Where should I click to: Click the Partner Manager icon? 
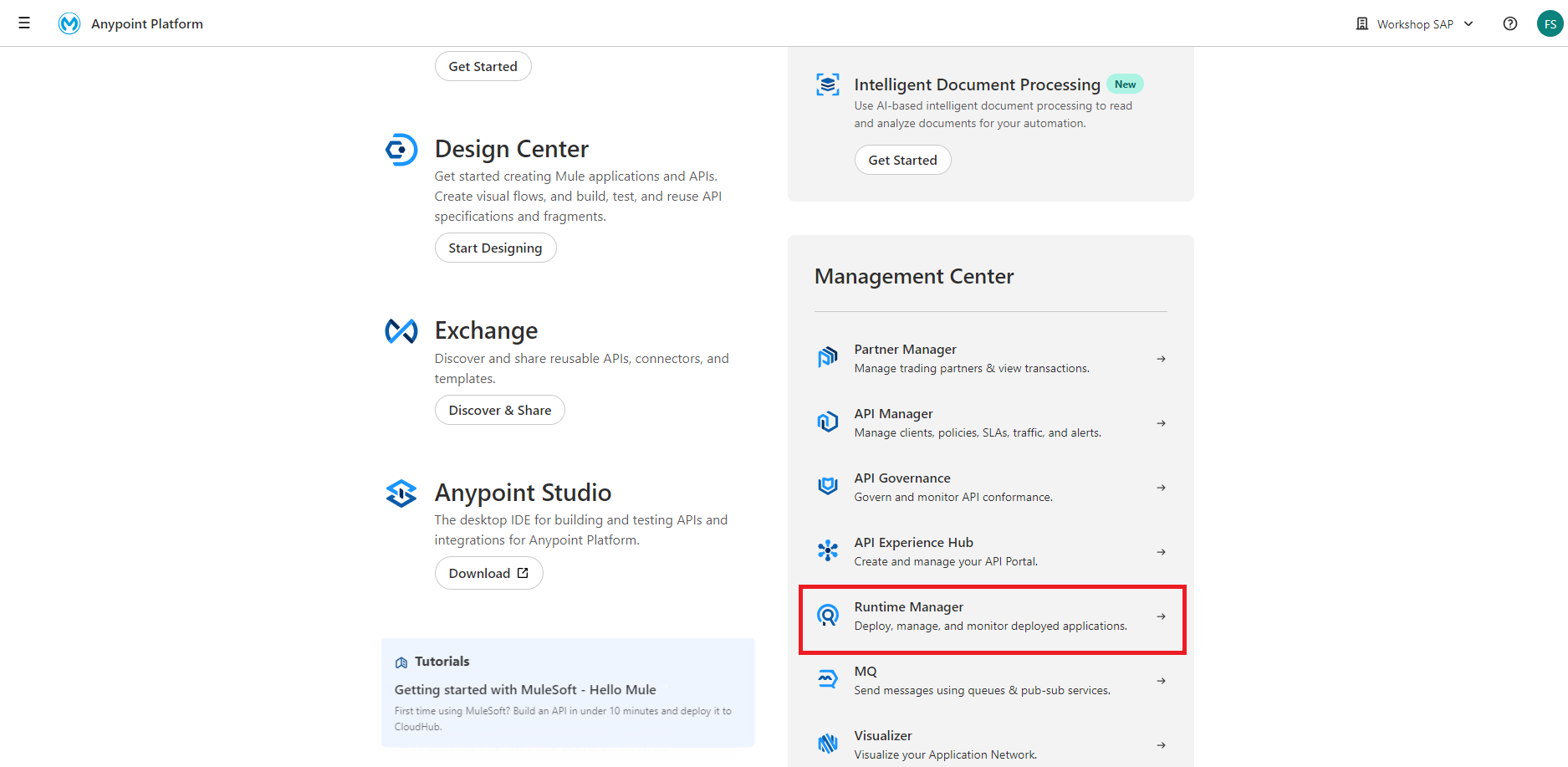[828, 358]
